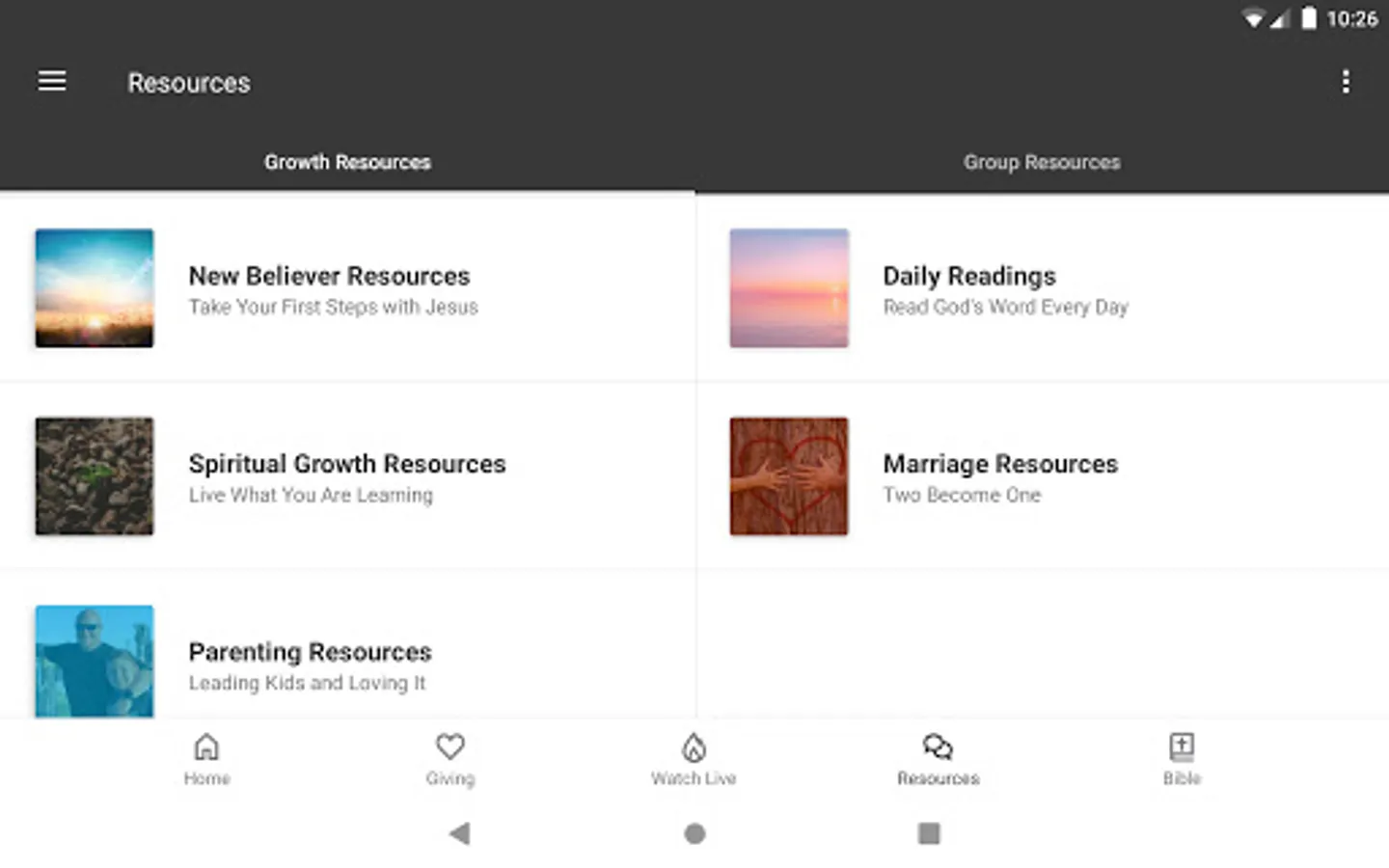This screenshot has height=868, width=1389.
Task: Tap the Resources chat bubbles icon
Action: (938, 747)
